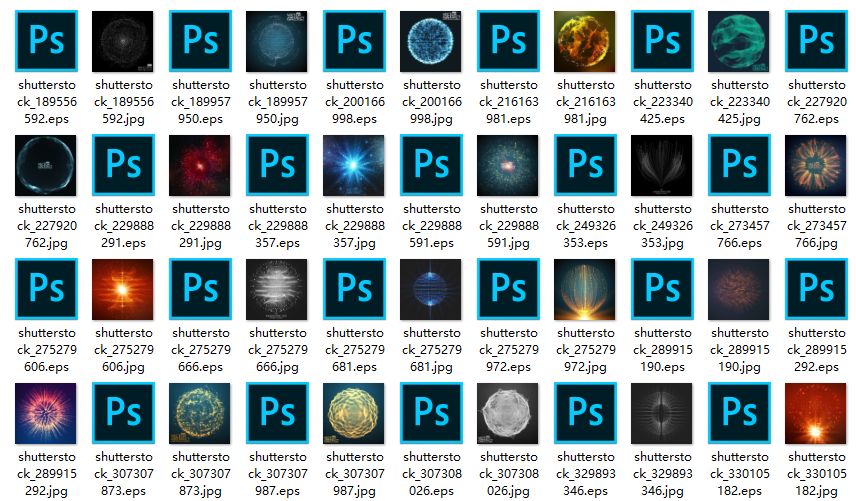Select thumbnail of shutterstock_289915190.jpg

pos(739,289)
